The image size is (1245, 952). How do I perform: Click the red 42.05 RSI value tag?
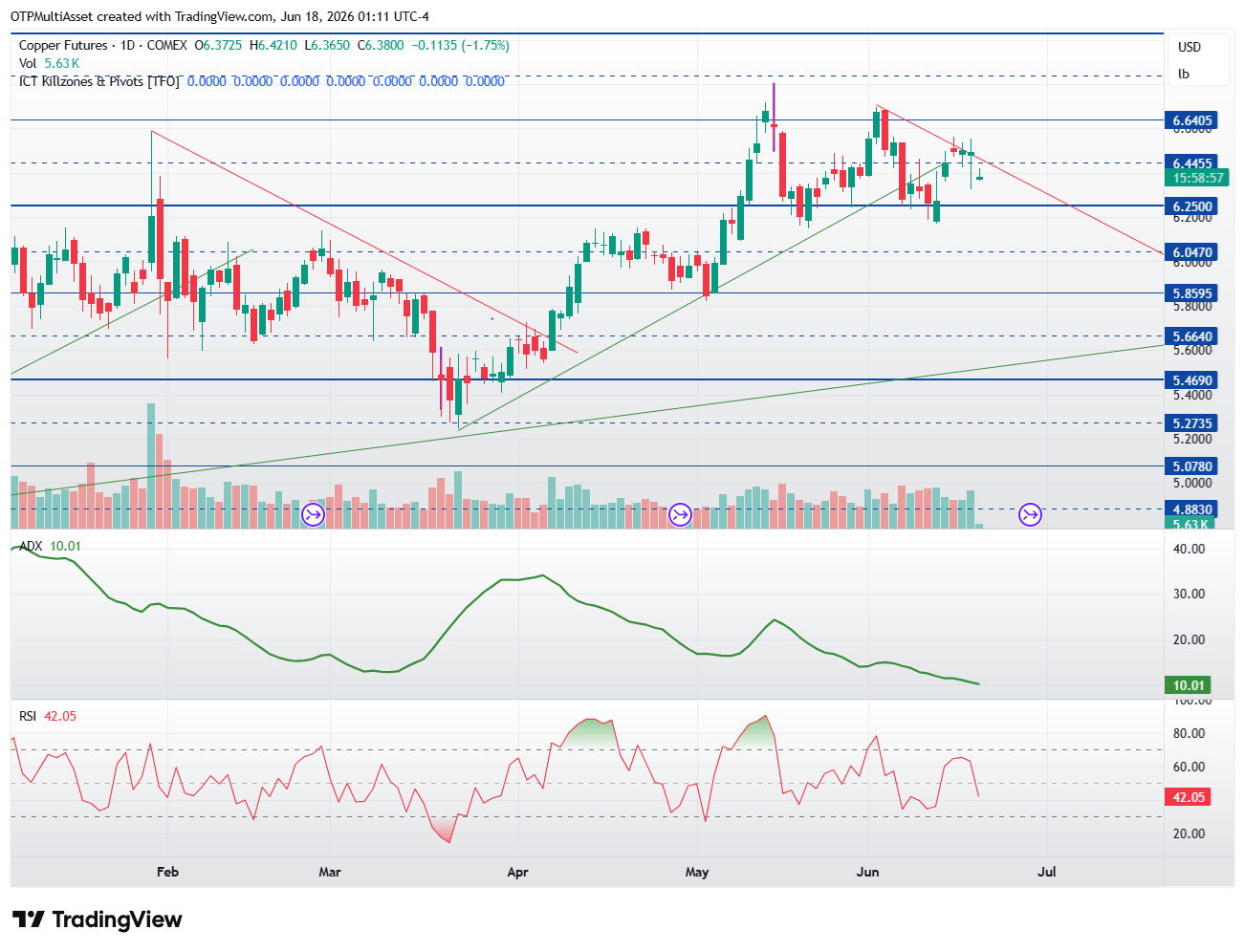pos(1189,797)
